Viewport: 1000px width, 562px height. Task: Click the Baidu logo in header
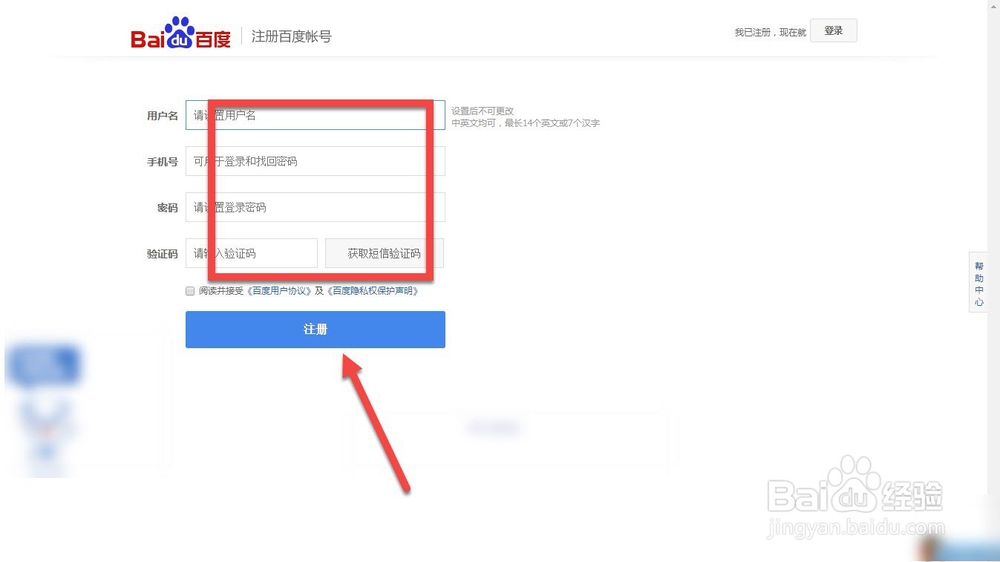pyautogui.click(x=180, y=34)
